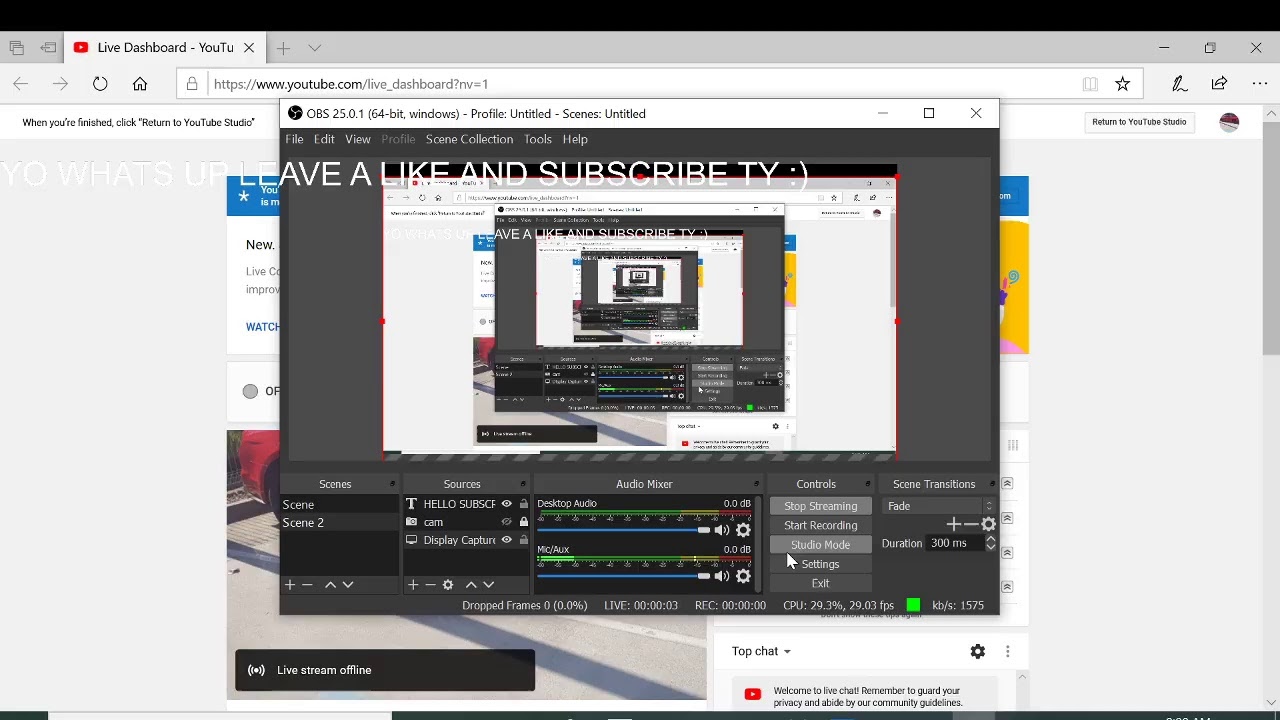
Task: Mute Desktop Audio with its speaker icon
Action: coord(722,530)
